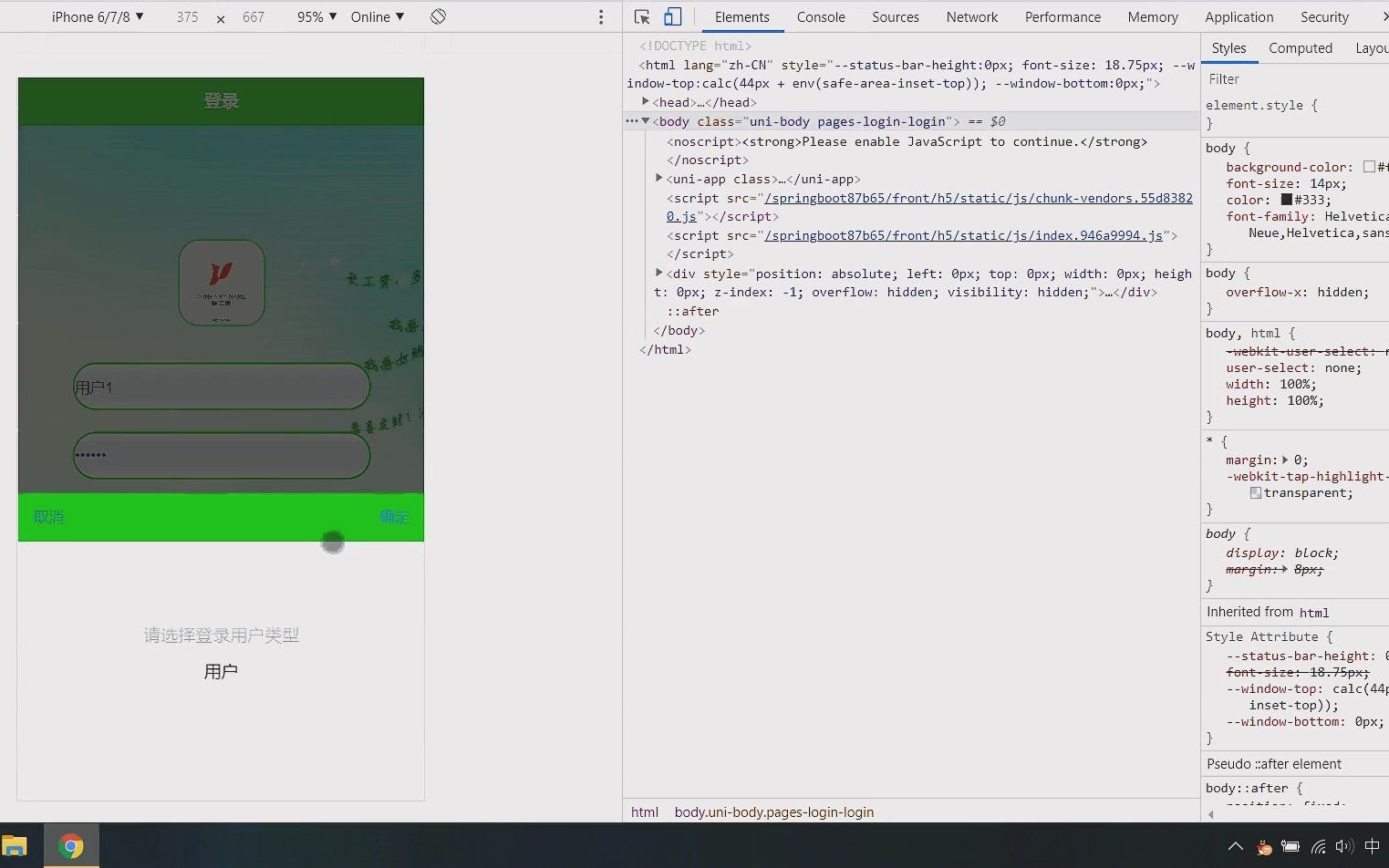Click the overflow-x: hidden declaration
The width and height of the screenshot is (1389, 868).
point(1297,292)
